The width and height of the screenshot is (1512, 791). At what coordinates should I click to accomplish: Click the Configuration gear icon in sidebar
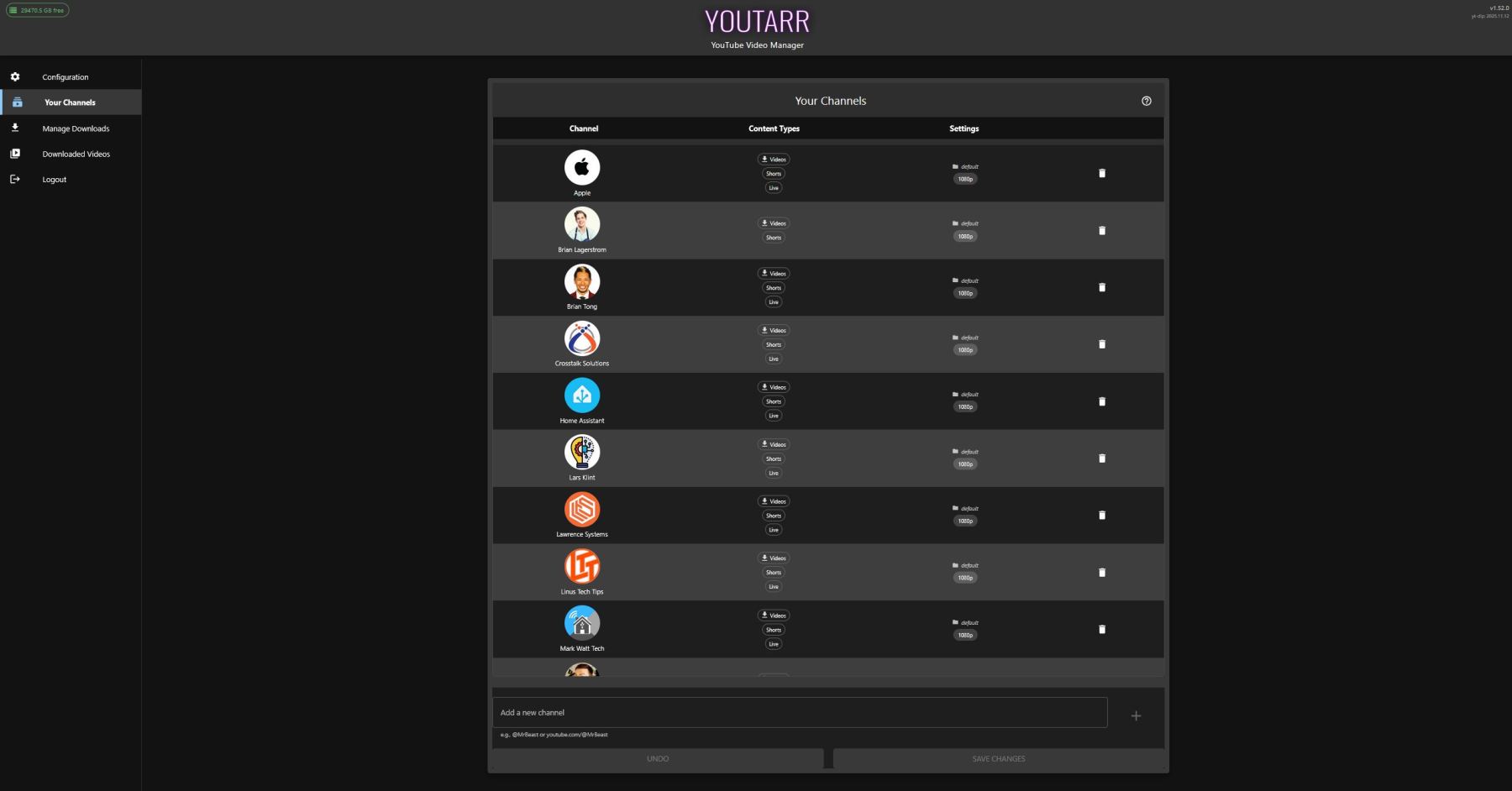tap(15, 77)
